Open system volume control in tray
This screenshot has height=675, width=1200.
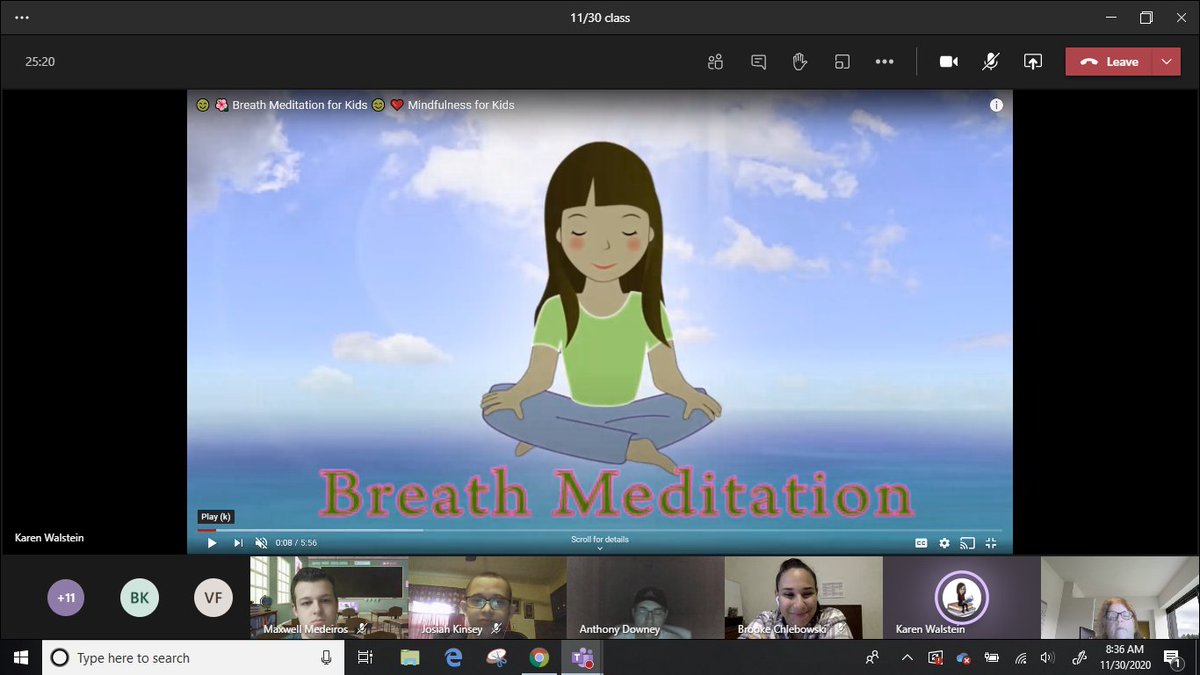pyautogui.click(x=1047, y=657)
